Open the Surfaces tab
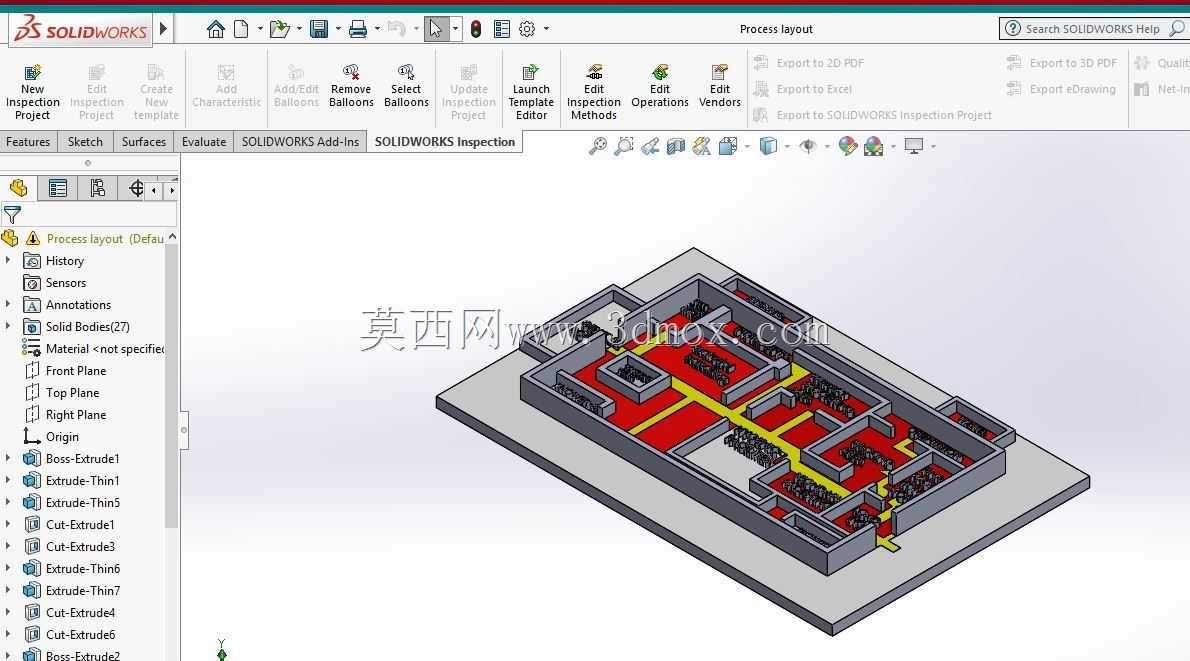The width and height of the screenshot is (1190, 661). point(143,142)
